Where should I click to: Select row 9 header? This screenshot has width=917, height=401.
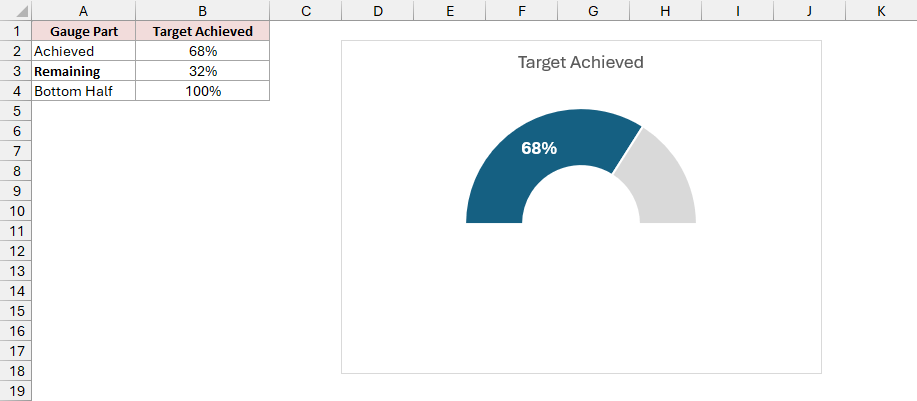(16, 191)
